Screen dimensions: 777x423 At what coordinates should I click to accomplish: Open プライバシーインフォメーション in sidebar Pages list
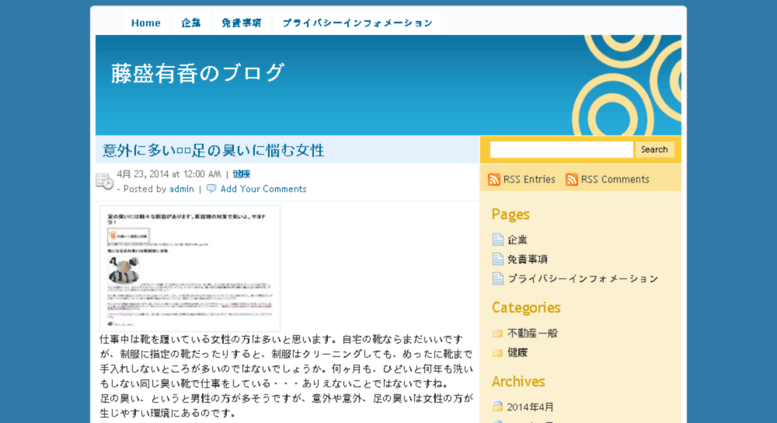[583, 278]
